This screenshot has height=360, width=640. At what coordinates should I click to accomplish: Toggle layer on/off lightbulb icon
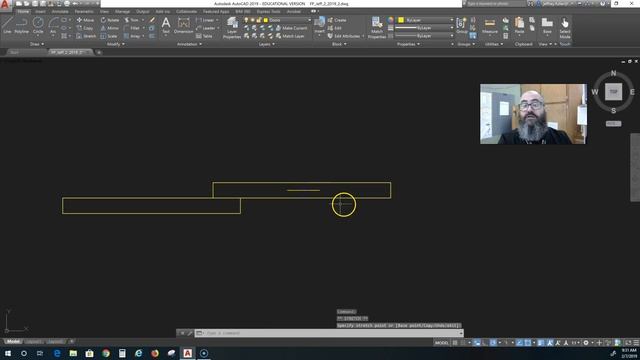coord(246,20)
